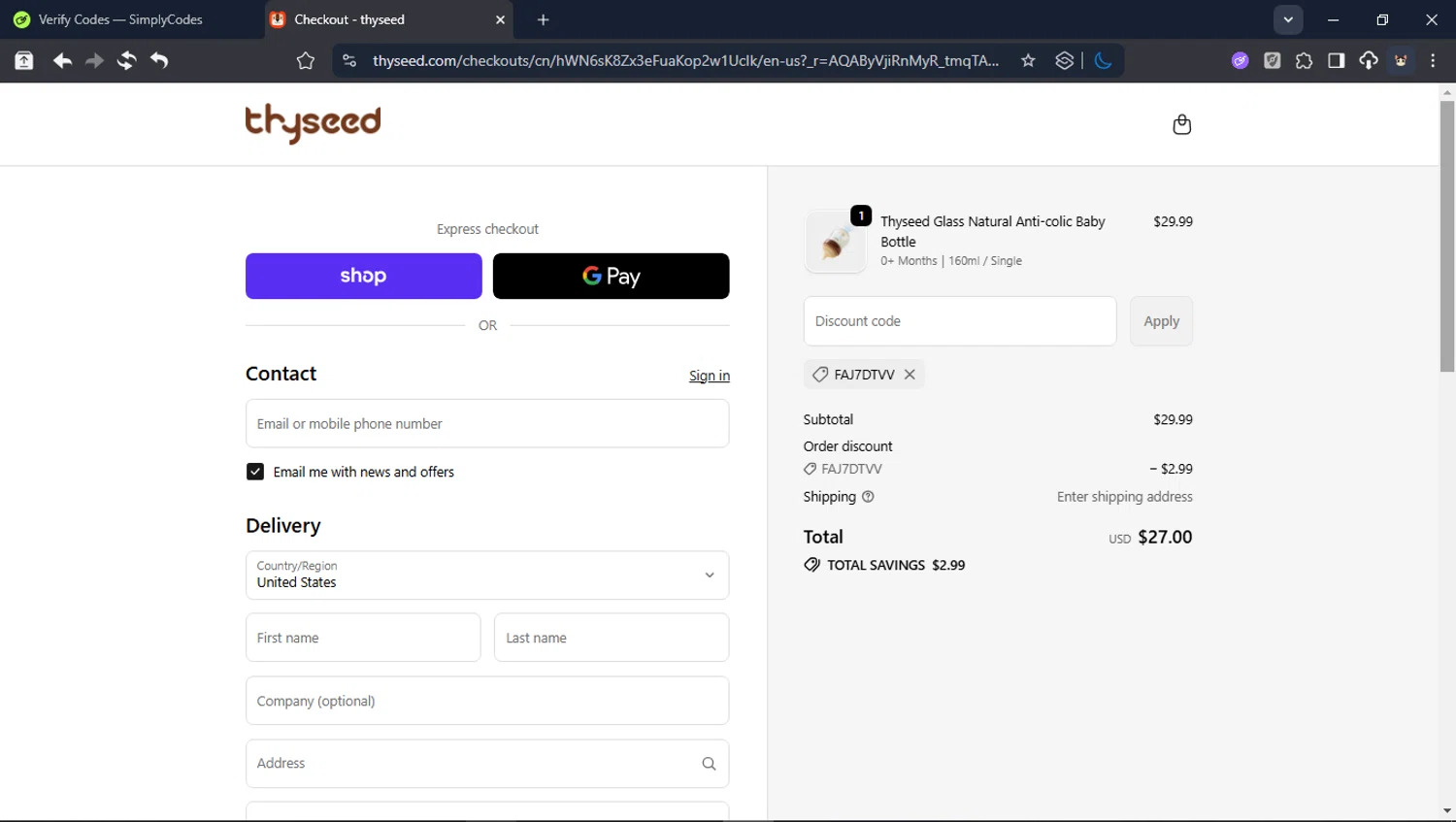This screenshot has width=1456, height=822.
Task: Open the tab search dropdown arrow
Action: (x=1288, y=19)
